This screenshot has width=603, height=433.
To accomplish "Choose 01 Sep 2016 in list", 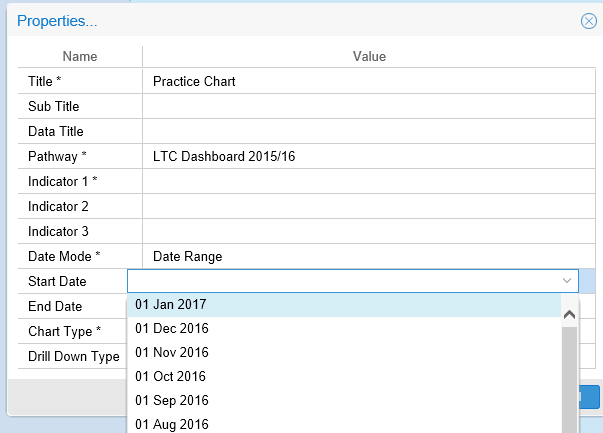I will tap(171, 400).
